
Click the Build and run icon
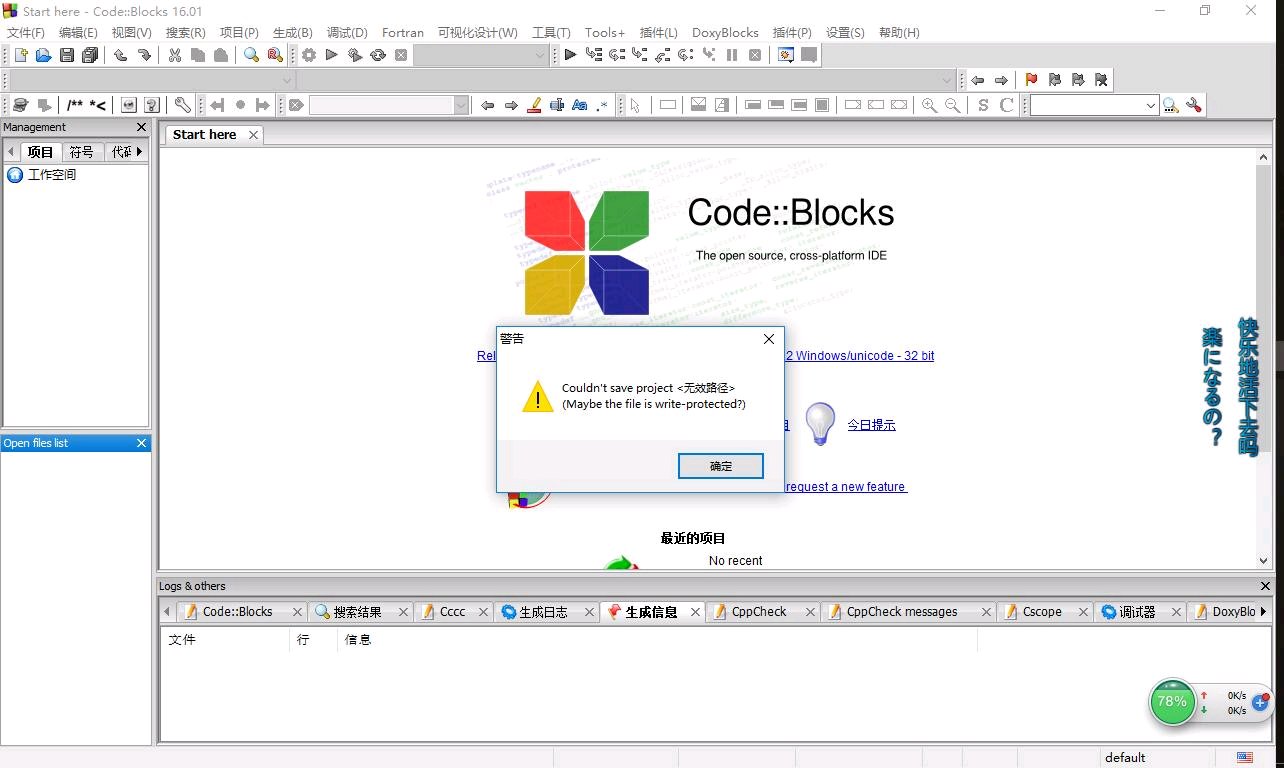(355, 55)
